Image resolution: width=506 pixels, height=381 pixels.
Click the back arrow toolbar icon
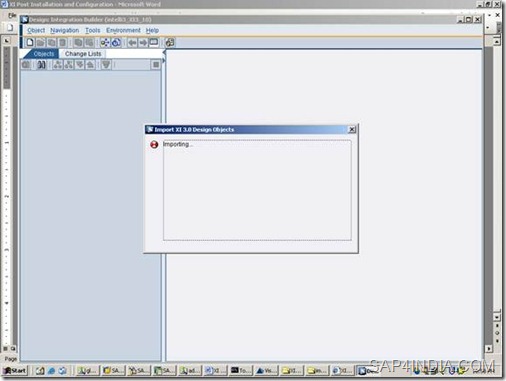point(132,42)
